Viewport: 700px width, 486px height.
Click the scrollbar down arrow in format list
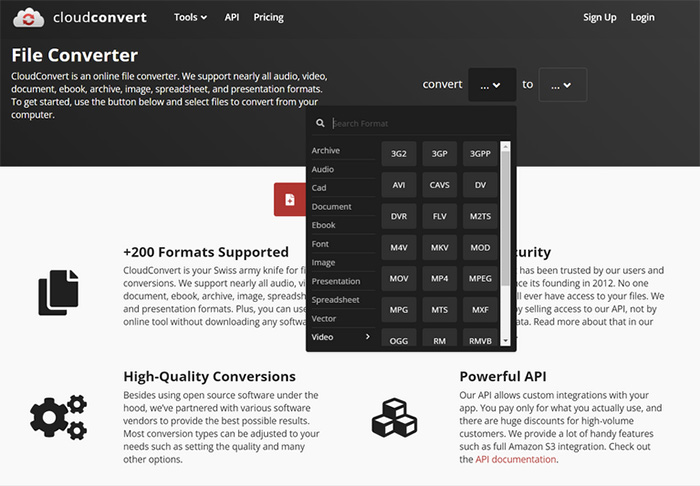click(x=505, y=341)
